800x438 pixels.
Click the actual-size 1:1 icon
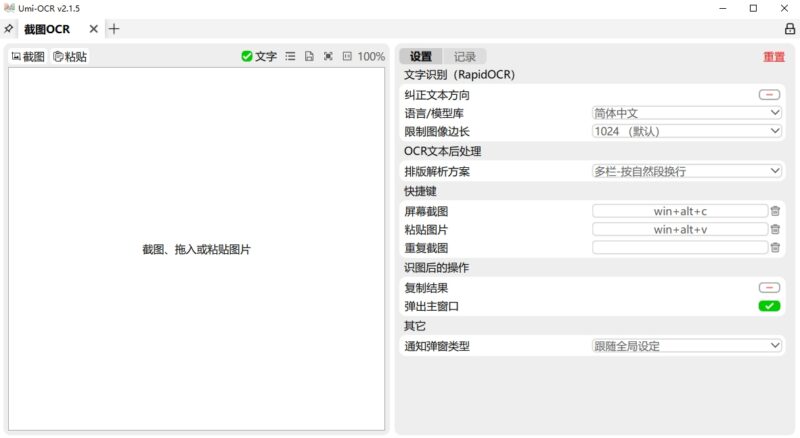347,56
